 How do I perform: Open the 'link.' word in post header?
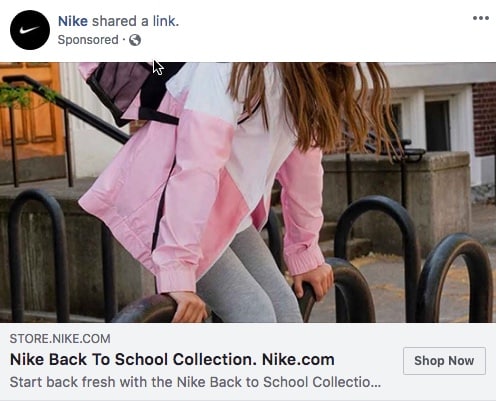166,21
